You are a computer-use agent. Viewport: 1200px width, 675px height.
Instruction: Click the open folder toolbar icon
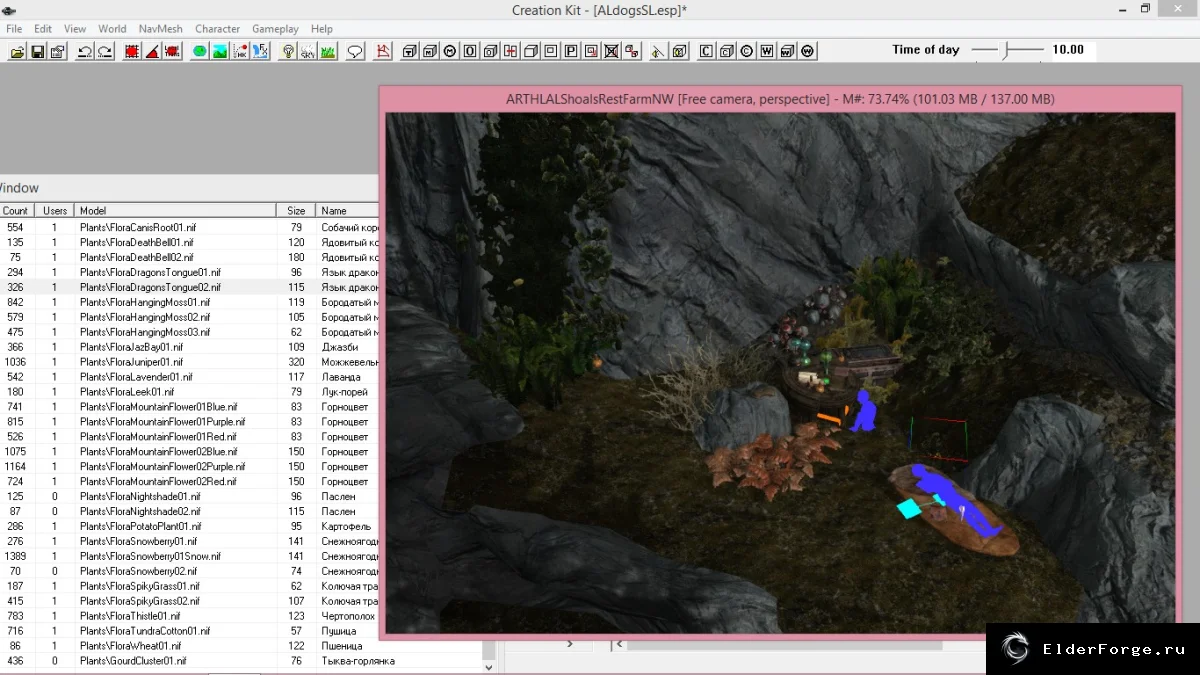pos(17,51)
